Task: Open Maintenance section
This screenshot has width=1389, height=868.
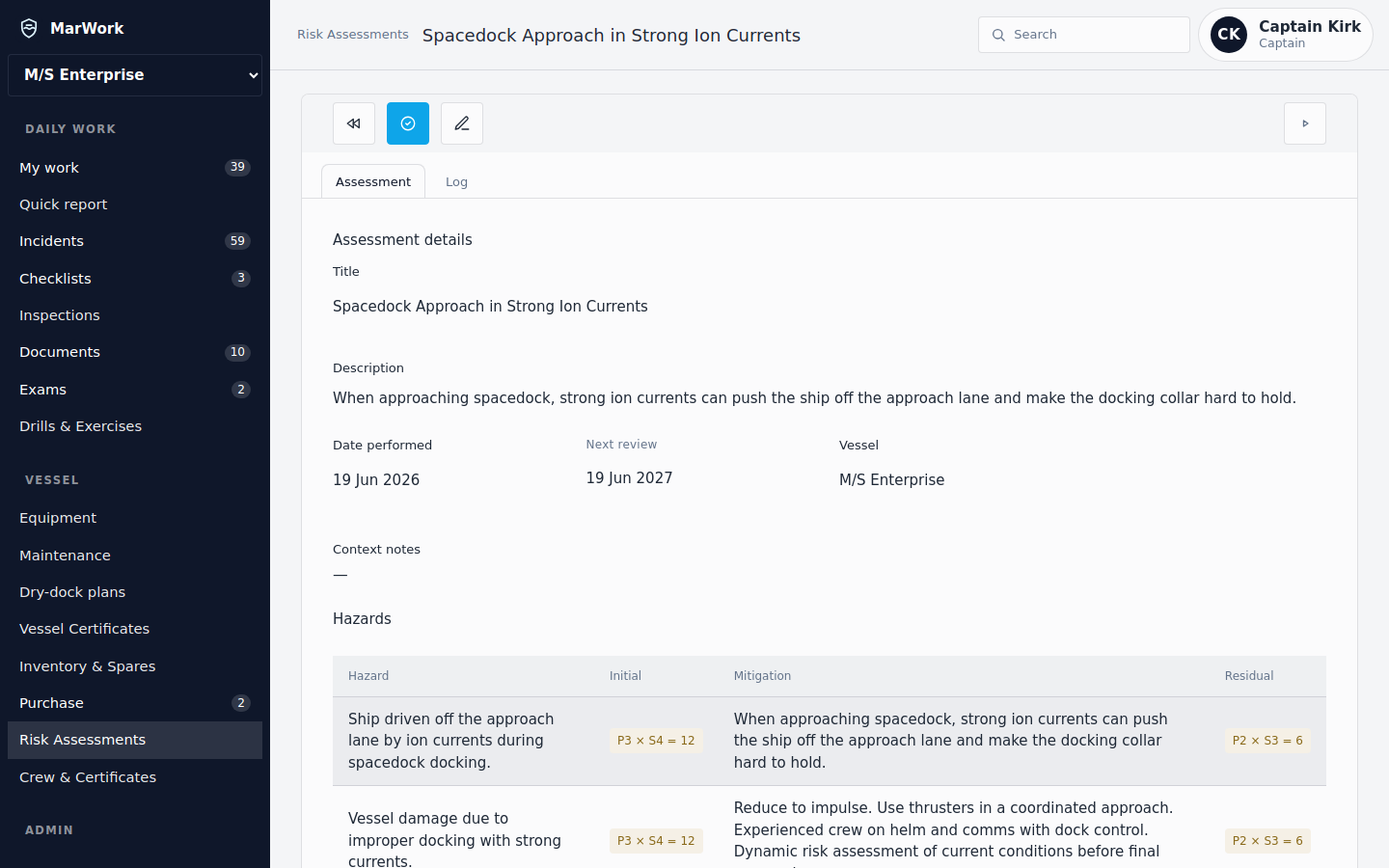Action: tap(135, 556)
